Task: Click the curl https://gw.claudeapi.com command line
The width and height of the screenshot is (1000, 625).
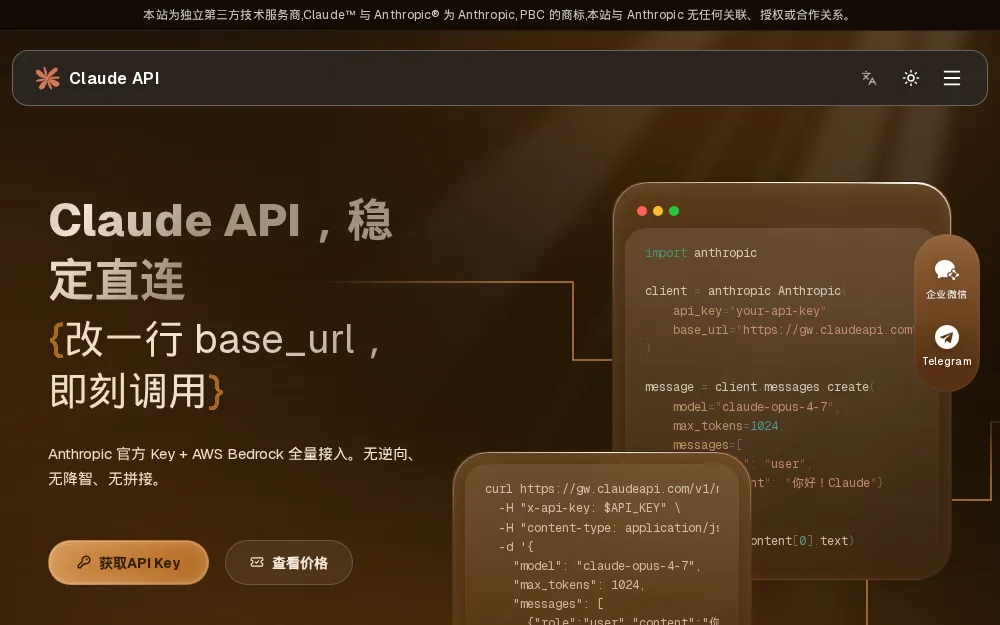Action: tap(601, 489)
